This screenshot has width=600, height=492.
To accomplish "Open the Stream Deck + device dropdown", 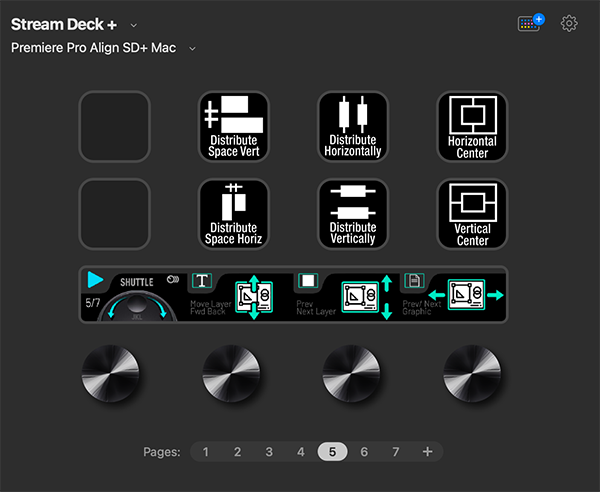I will pos(134,25).
